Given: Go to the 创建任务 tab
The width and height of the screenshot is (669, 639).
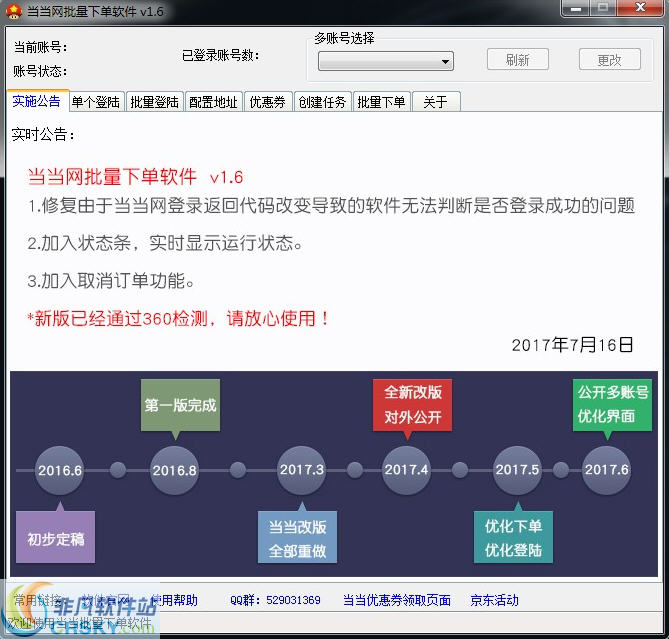Looking at the screenshot, I should click(322, 102).
